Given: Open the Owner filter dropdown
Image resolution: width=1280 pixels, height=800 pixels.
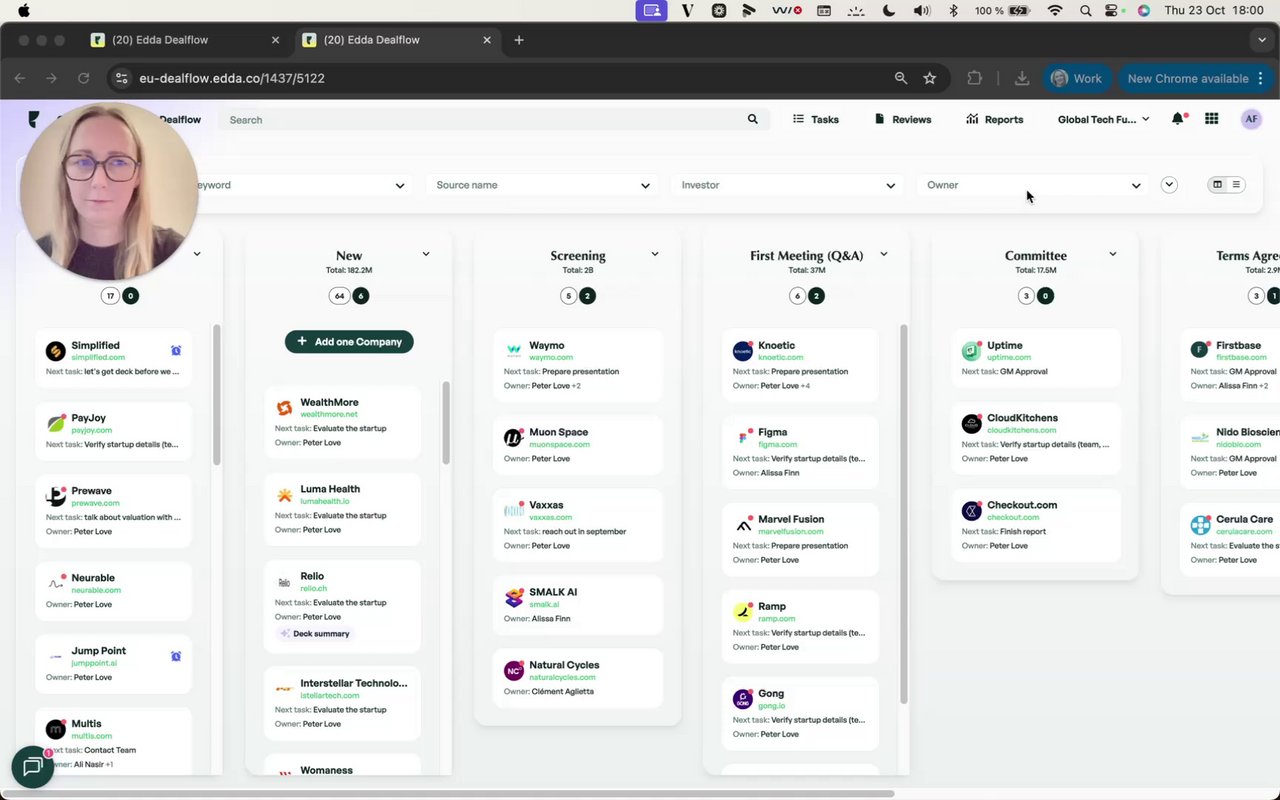Looking at the screenshot, I should click(1033, 185).
